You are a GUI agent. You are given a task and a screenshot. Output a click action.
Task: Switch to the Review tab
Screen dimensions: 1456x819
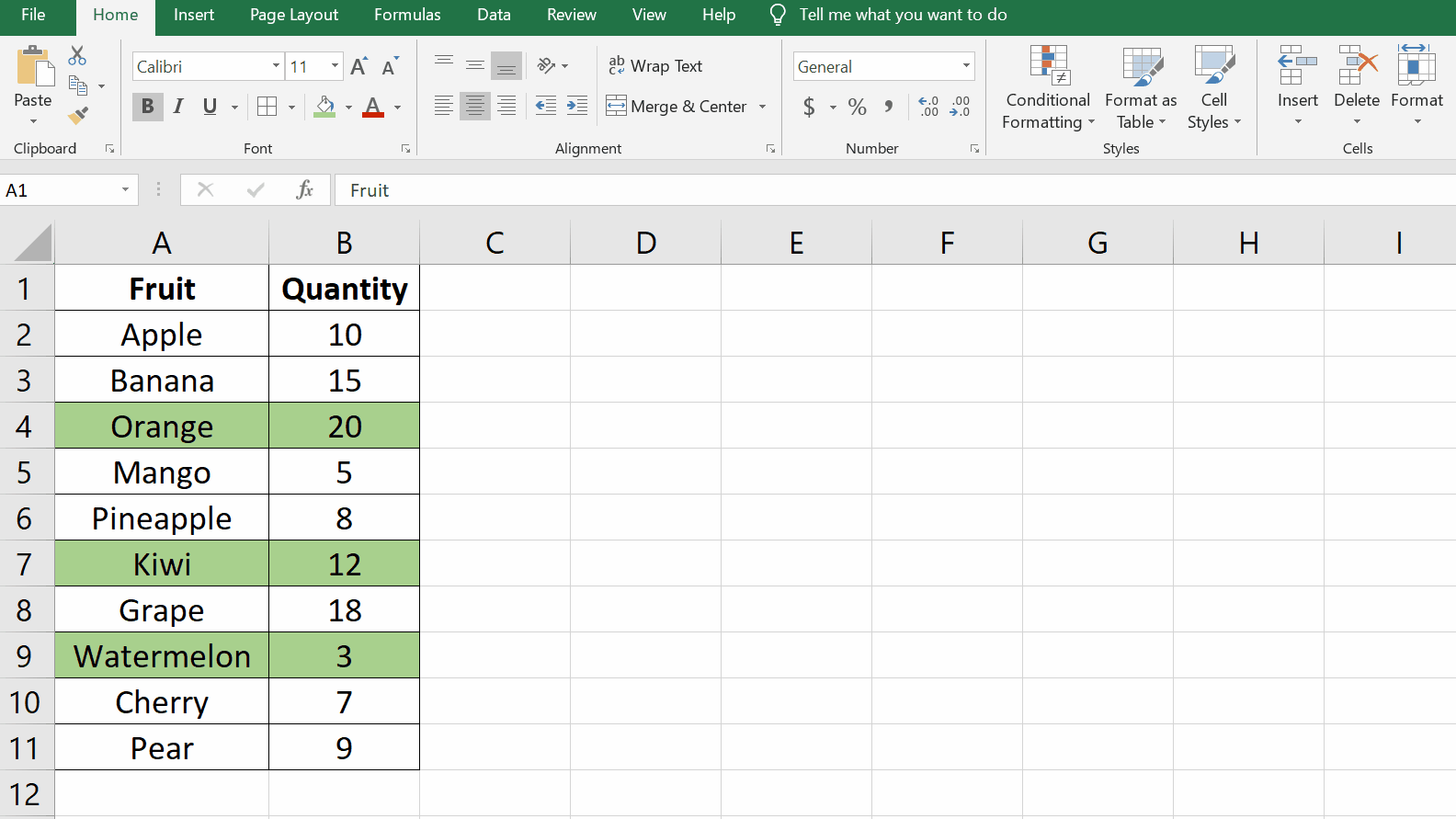tap(572, 15)
